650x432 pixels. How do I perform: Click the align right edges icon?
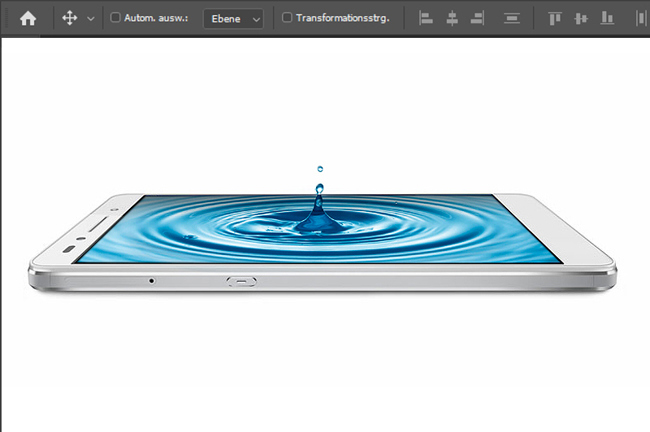coord(477,18)
